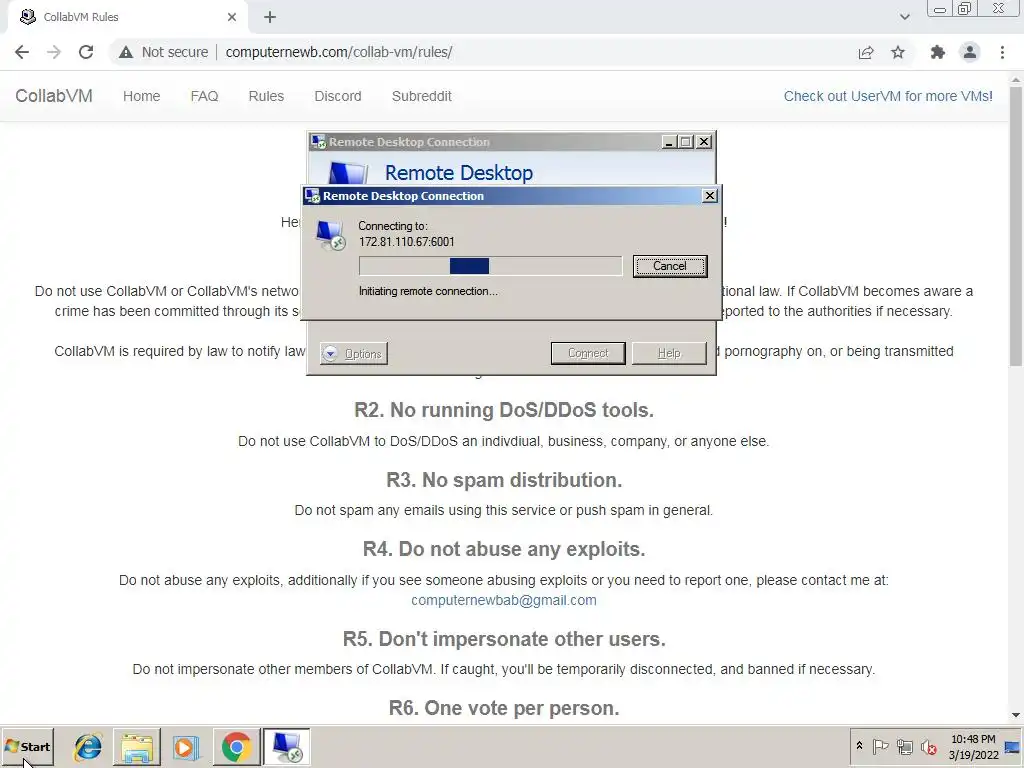Launch Internet Explorer from taskbar
1024x768 pixels.
click(x=88, y=746)
